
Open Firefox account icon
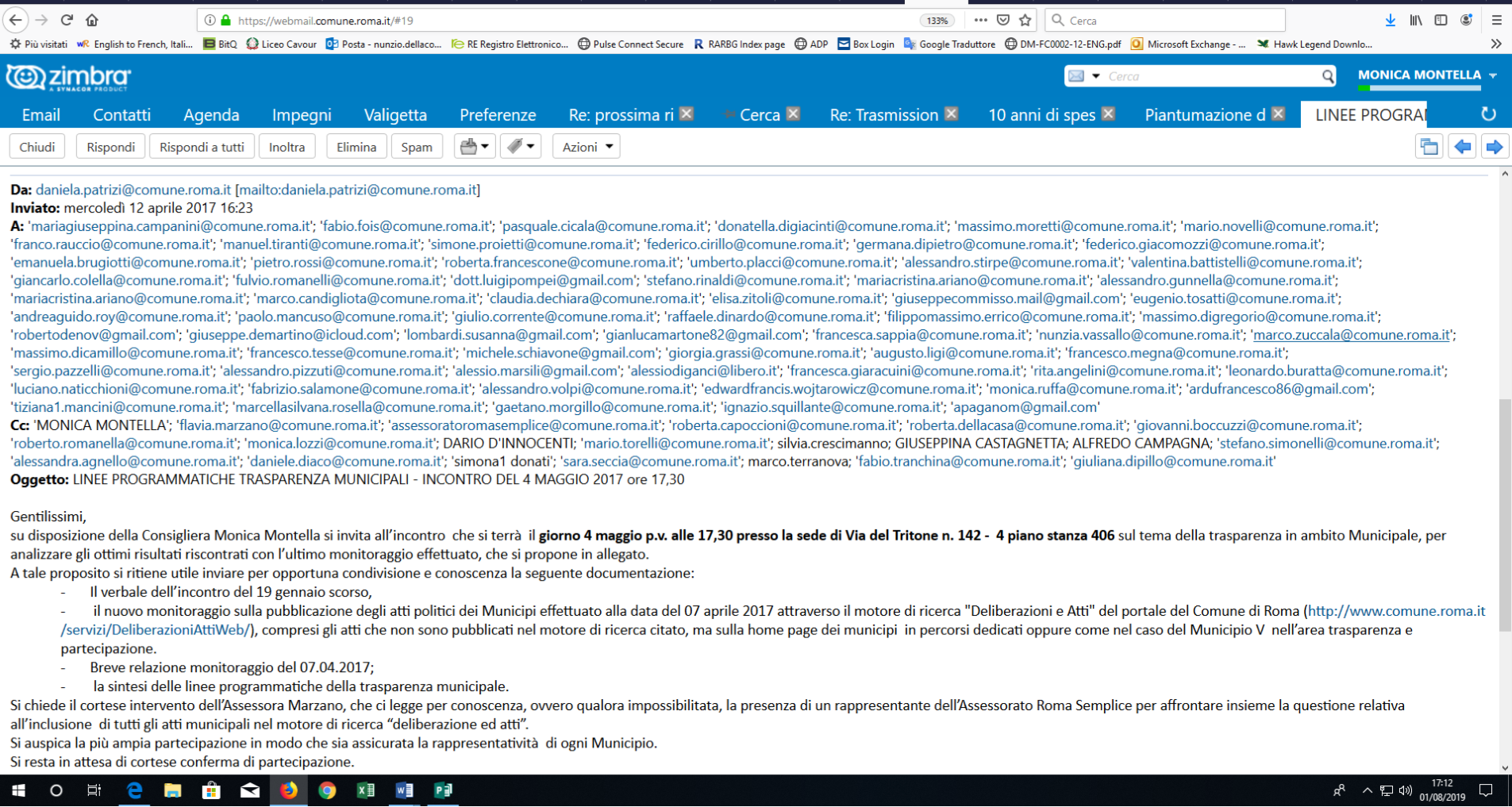(x=1466, y=21)
